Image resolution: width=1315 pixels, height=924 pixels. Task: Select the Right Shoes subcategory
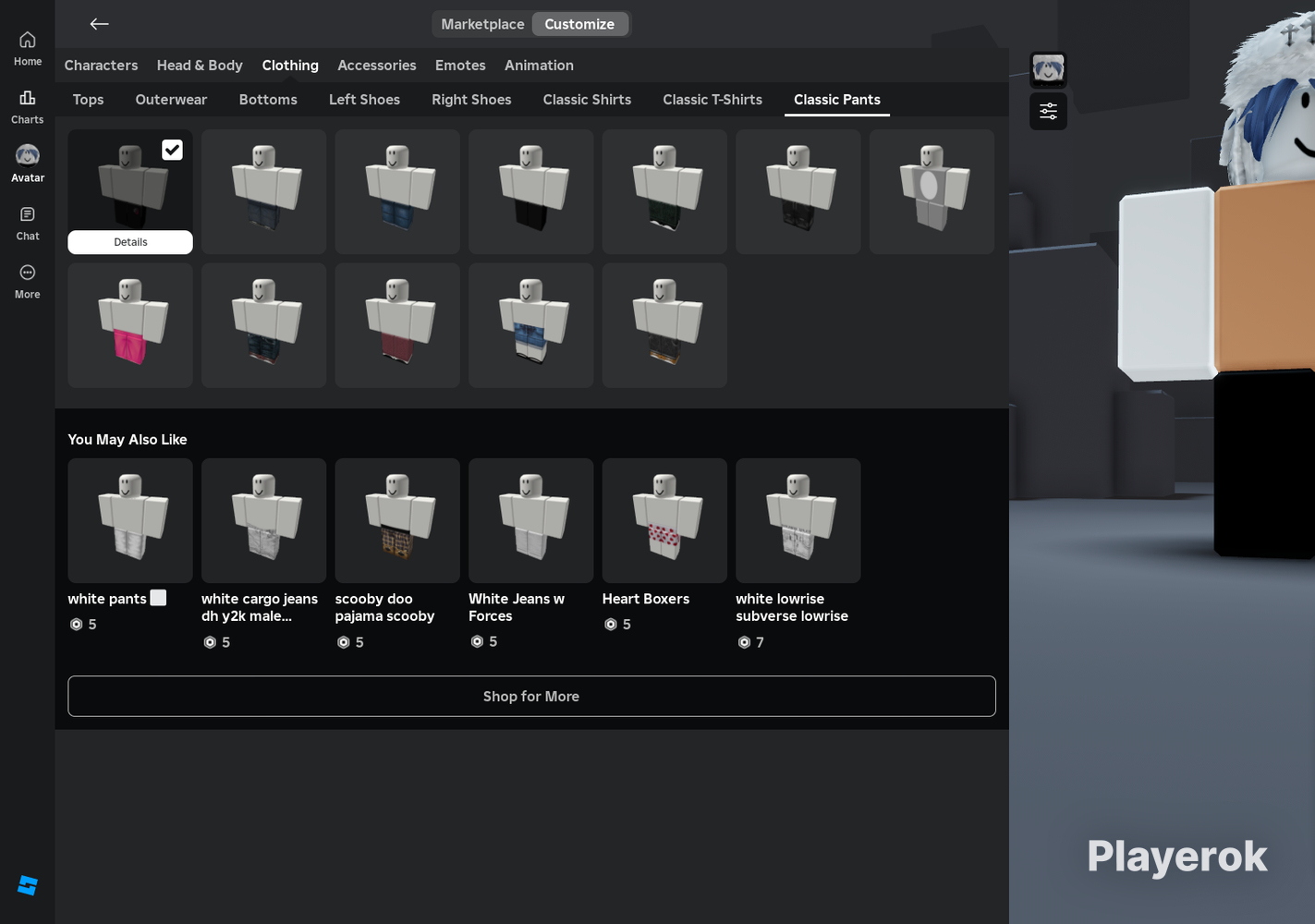(x=471, y=100)
